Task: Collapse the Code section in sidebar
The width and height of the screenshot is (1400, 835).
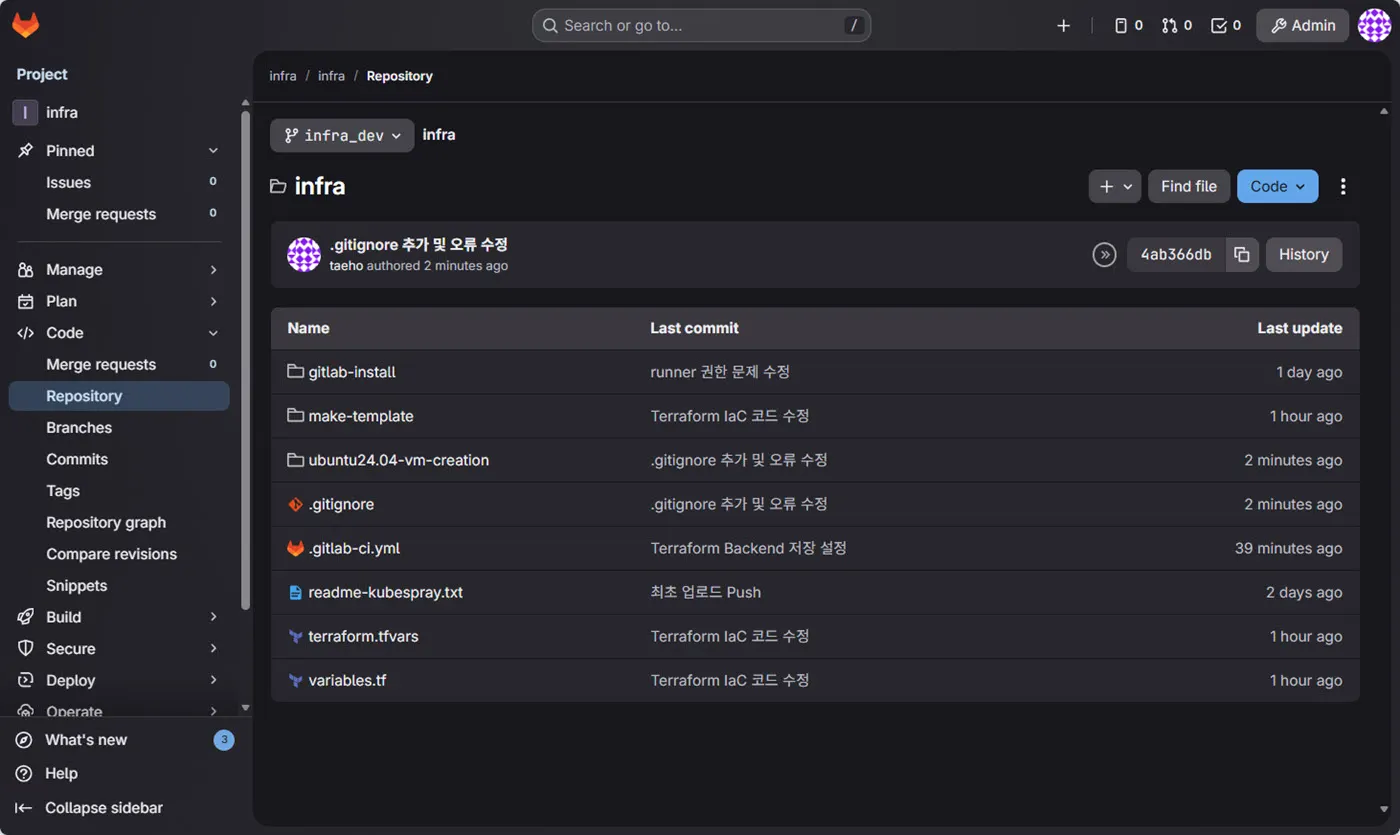Action: [119, 333]
